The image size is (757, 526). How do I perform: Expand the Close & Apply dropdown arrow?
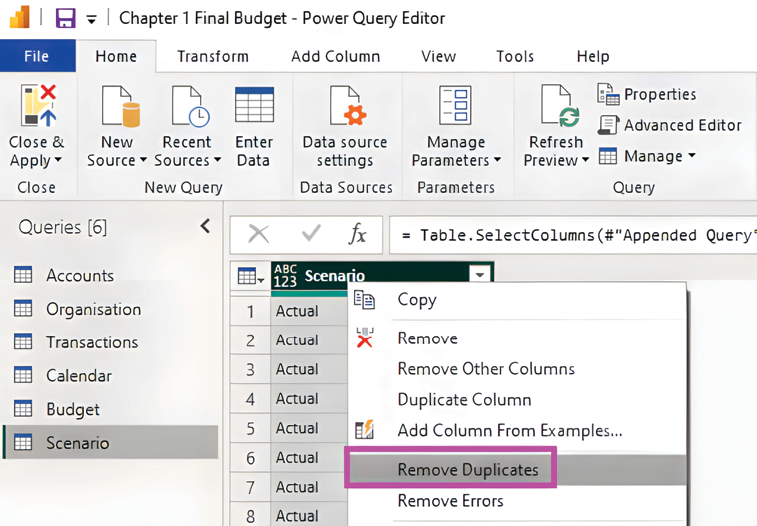pyautogui.click(x=58, y=159)
